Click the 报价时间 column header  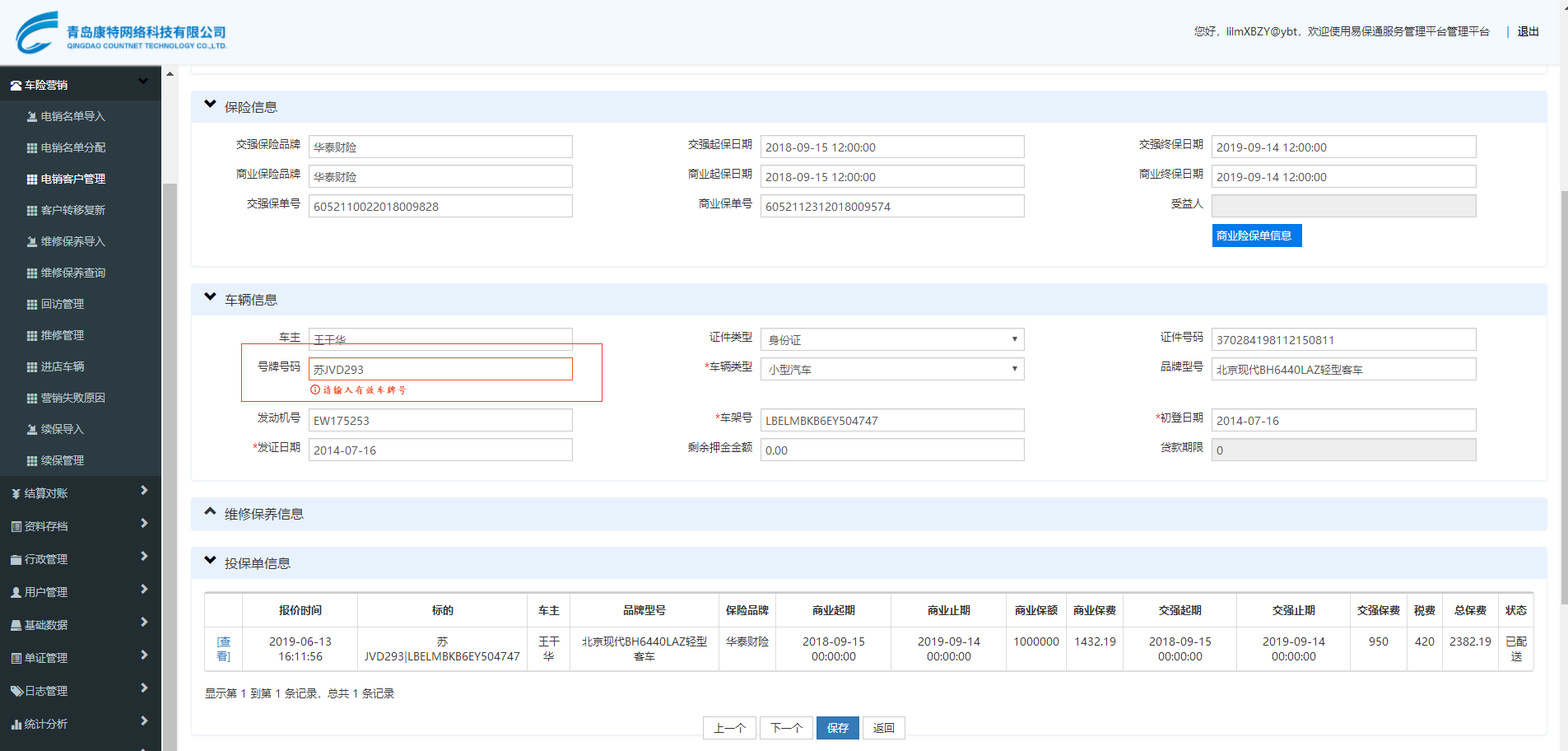click(x=300, y=610)
